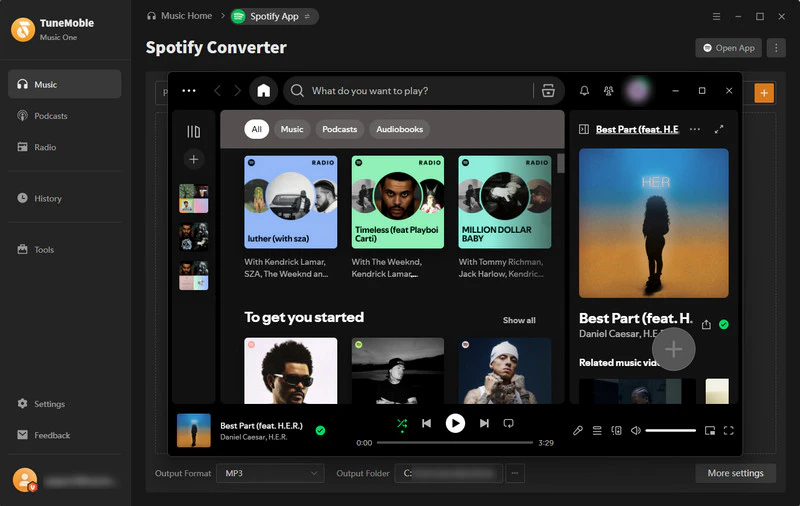Open Spotify three-dot main menu
Image resolution: width=800 pixels, height=506 pixels.
[x=189, y=91]
